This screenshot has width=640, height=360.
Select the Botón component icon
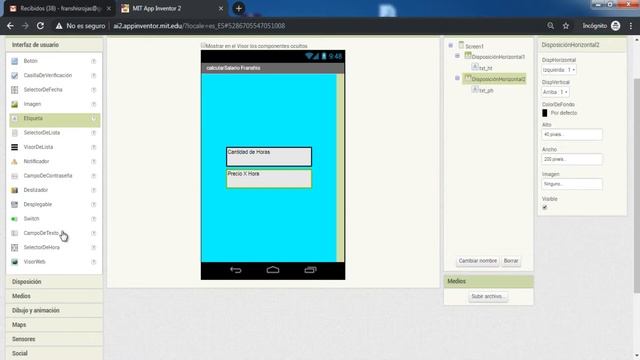pos(15,61)
